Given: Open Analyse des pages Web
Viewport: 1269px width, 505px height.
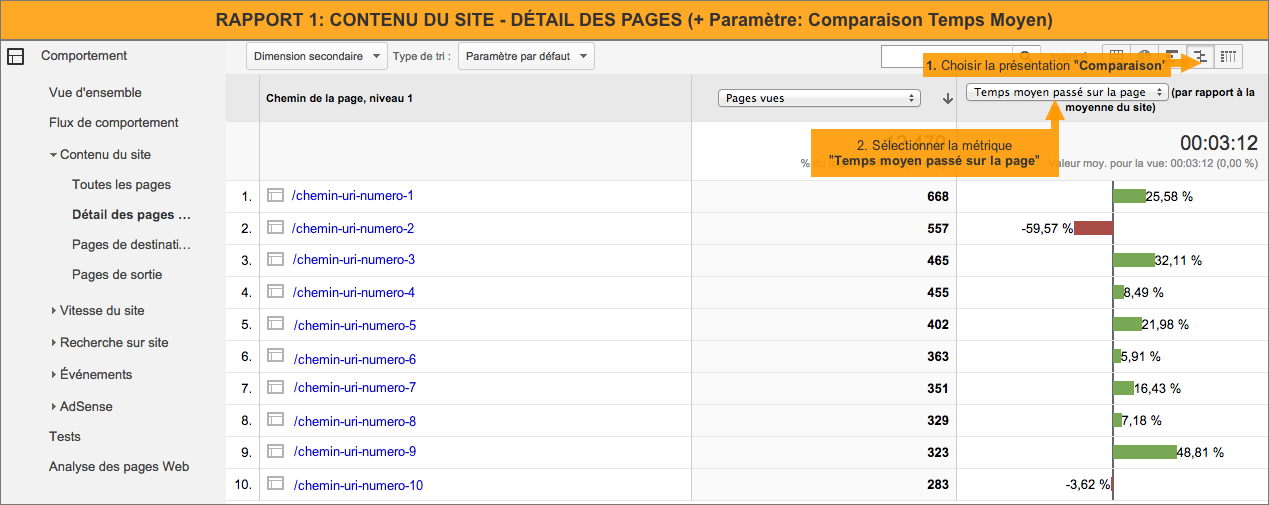Looking at the screenshot, I should [119, 467].
